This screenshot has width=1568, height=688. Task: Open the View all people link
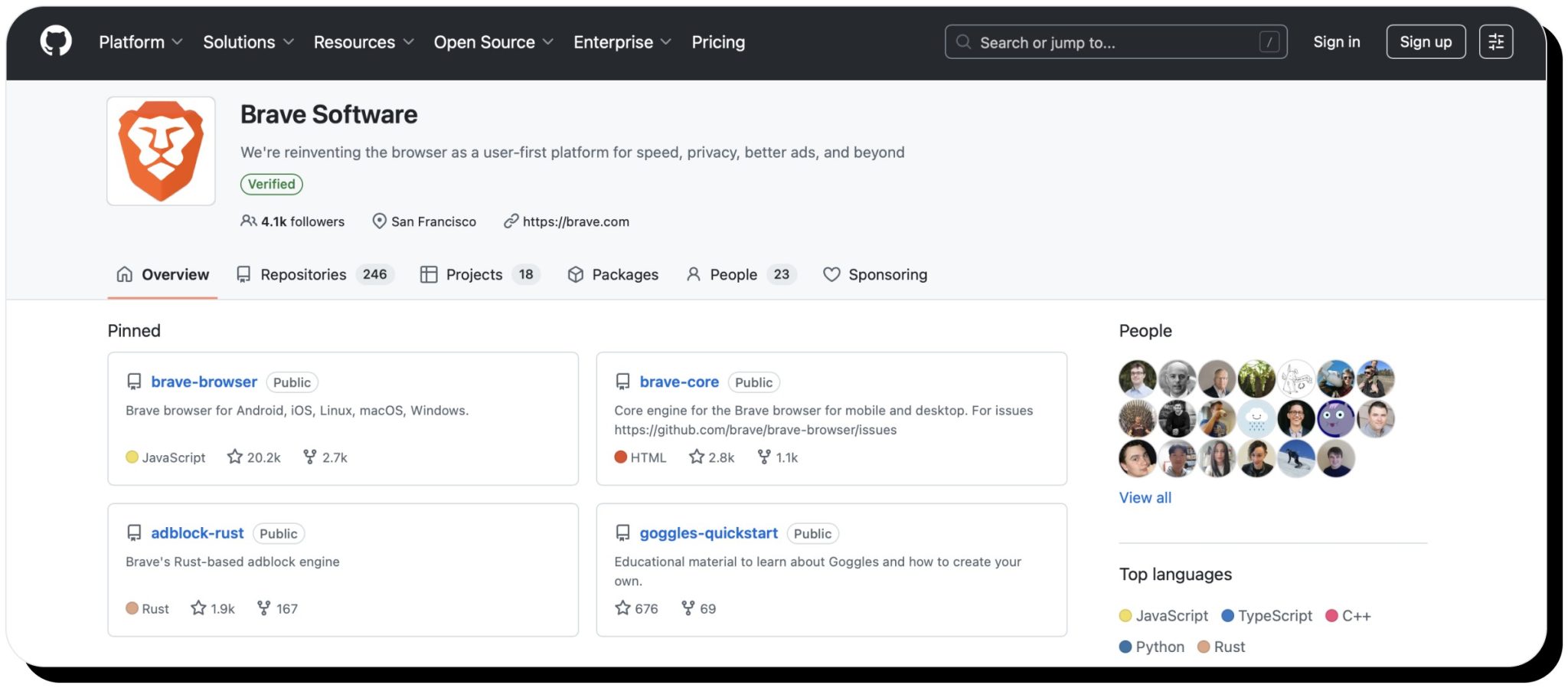click(1145, 497)
